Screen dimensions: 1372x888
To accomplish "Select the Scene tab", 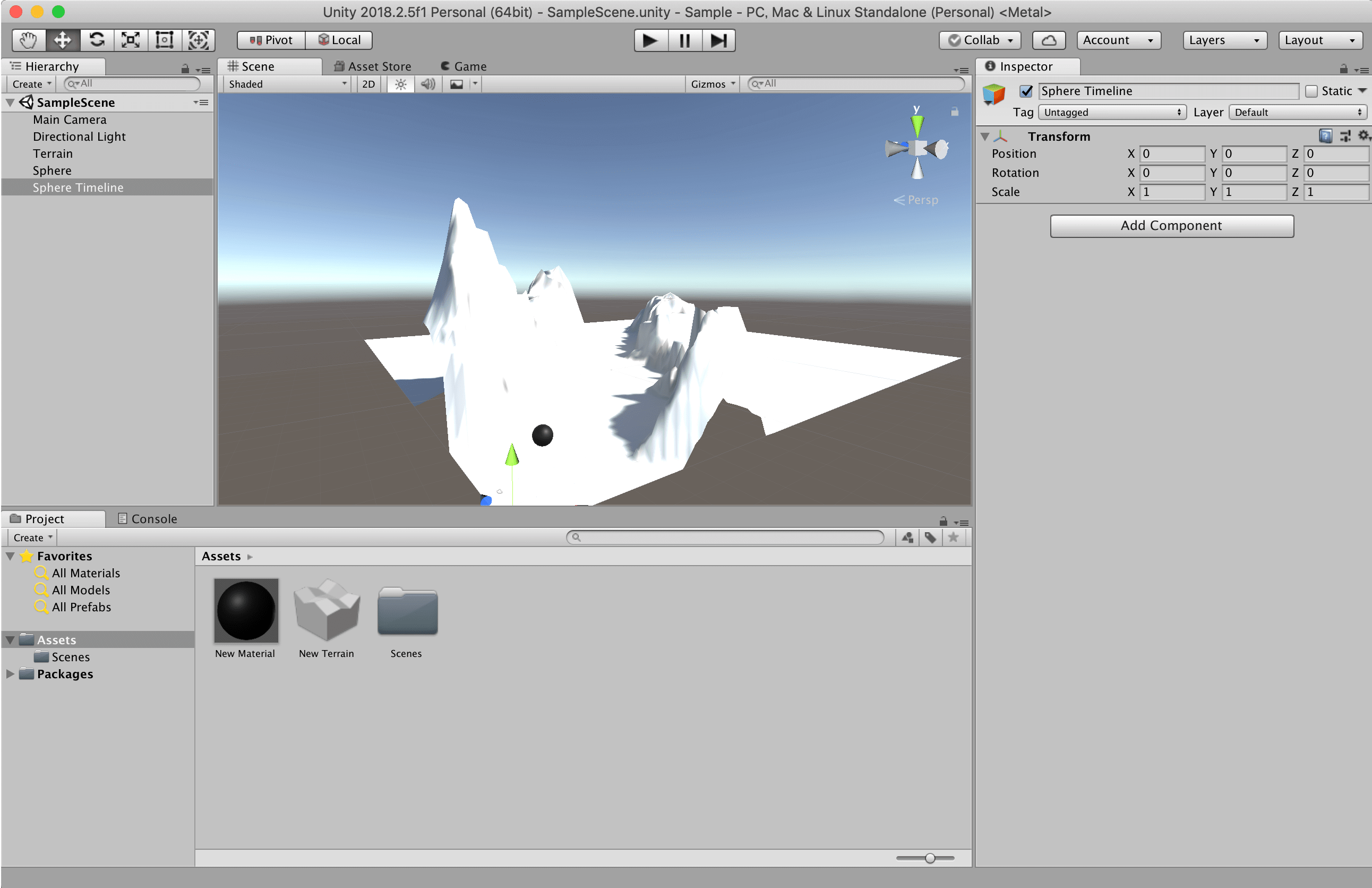I will coord(270,66).
